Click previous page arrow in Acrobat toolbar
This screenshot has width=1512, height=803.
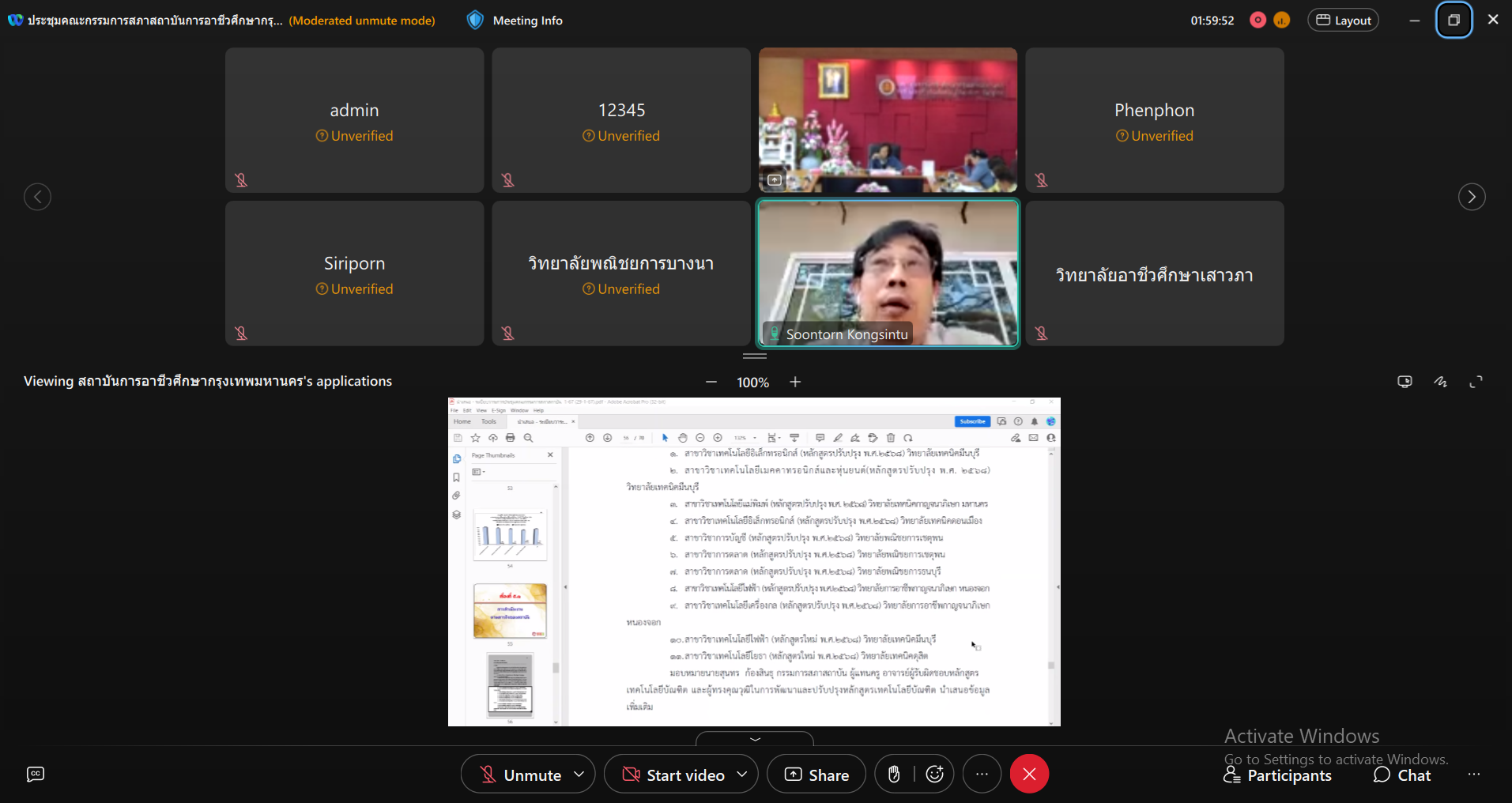590,438
